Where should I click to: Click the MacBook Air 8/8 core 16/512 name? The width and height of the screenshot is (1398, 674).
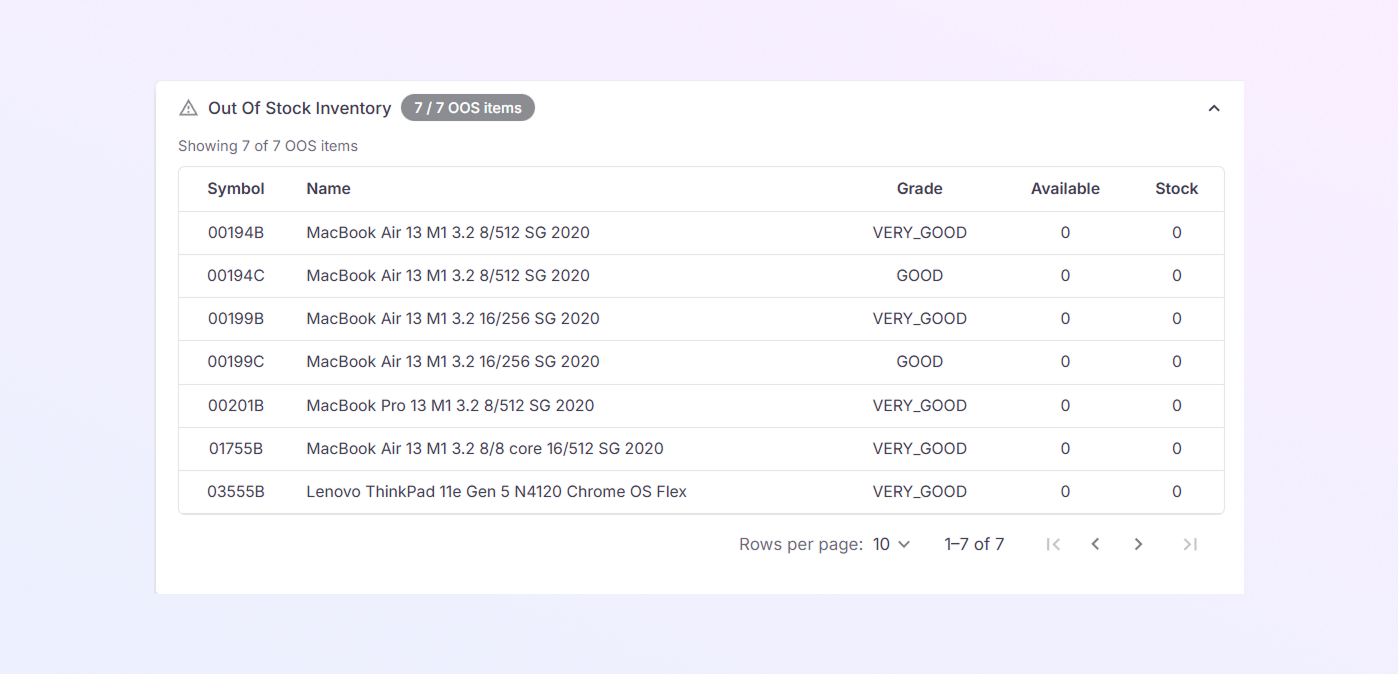click(x=485, y=449)
